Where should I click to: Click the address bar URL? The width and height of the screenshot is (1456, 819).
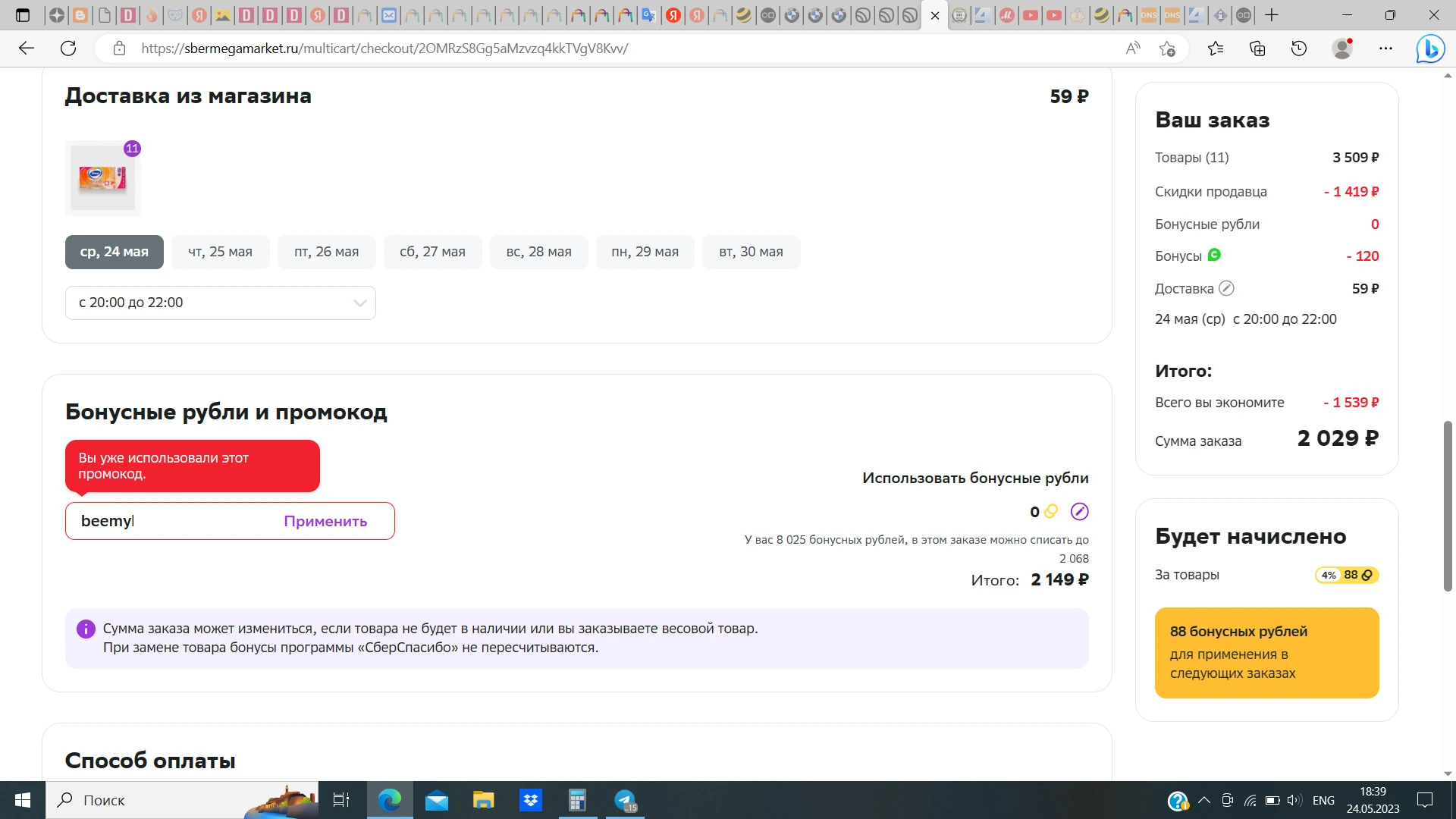pyautogui.click(x=384, y=49)
